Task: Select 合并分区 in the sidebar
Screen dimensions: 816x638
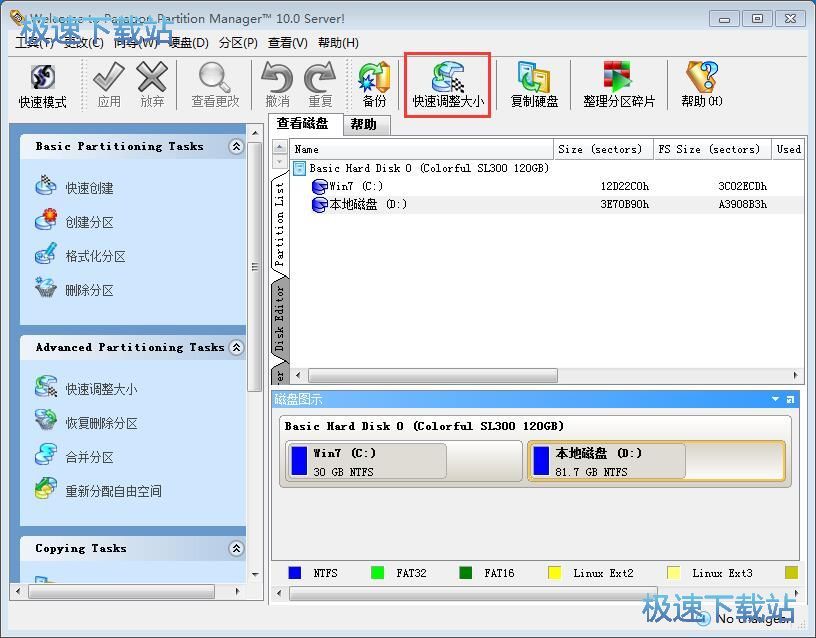Action: (x=74, y=456)
